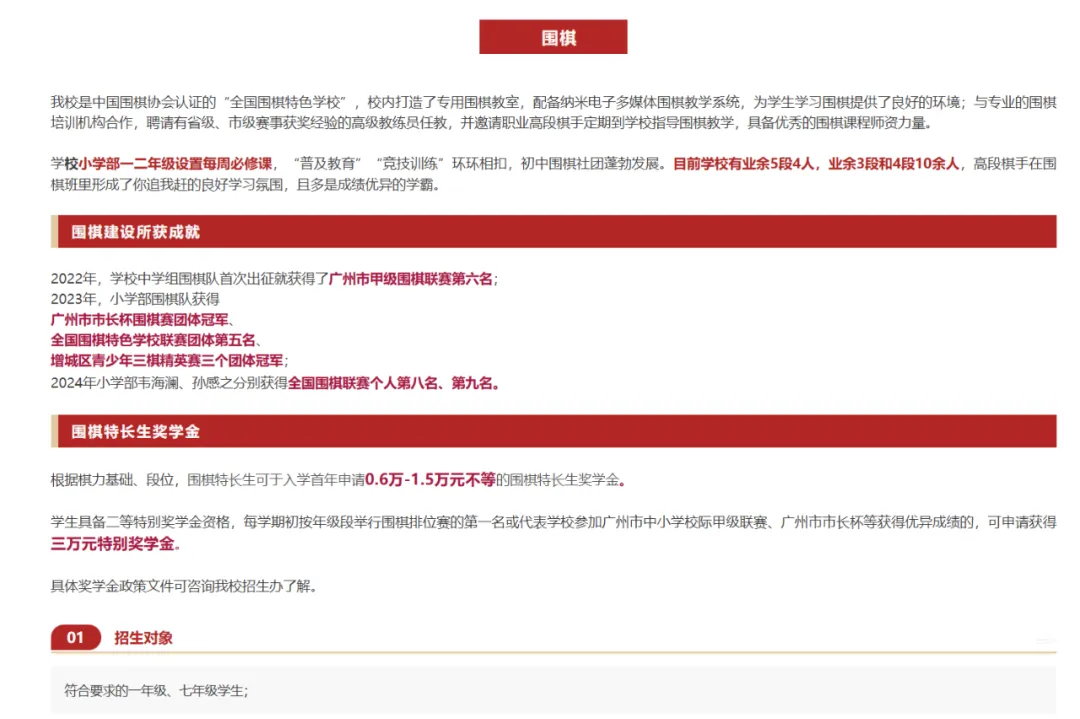Click the red 围棋 title banner
The height and width of the screenshot is (719, 1080).
coord(553,37)
